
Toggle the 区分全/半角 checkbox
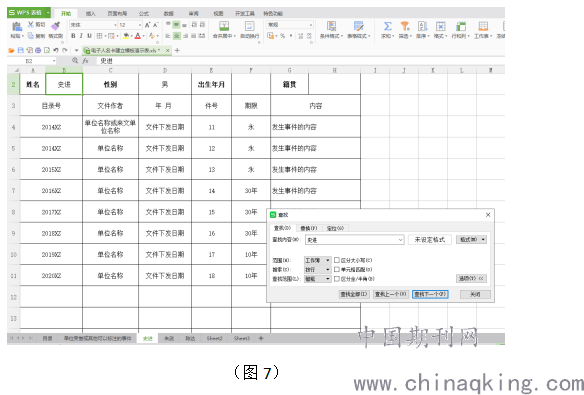[x=337, y=278]
